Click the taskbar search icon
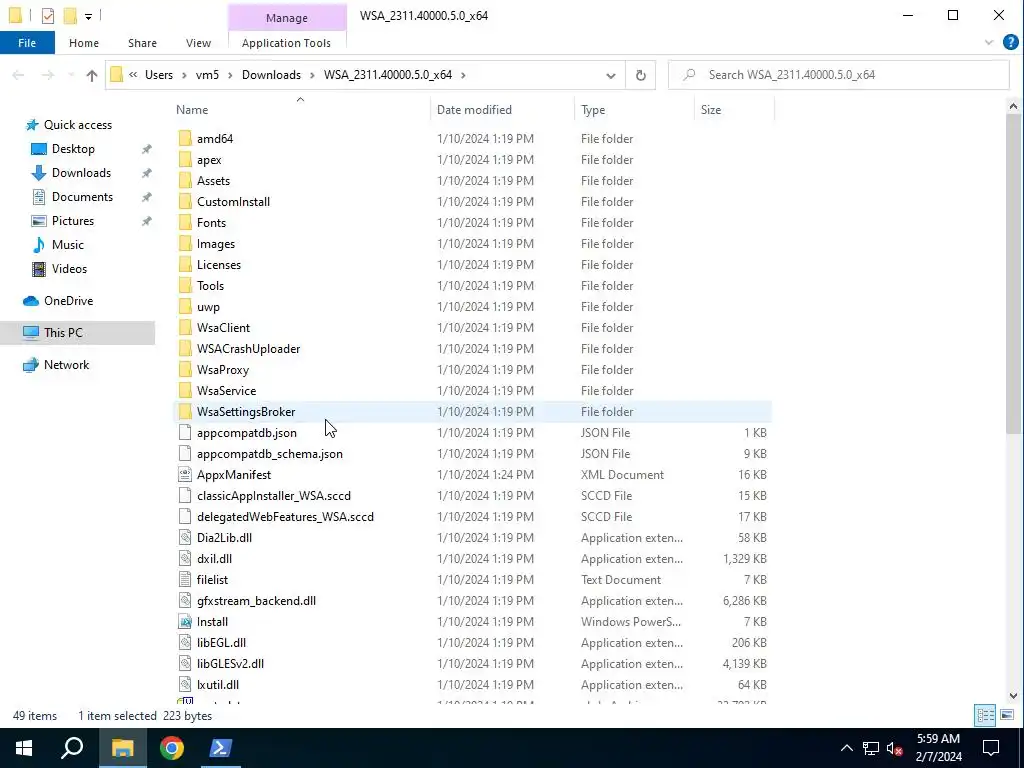Image resolution: width=1024 pixels, height=768 pixels. (72, 748)
